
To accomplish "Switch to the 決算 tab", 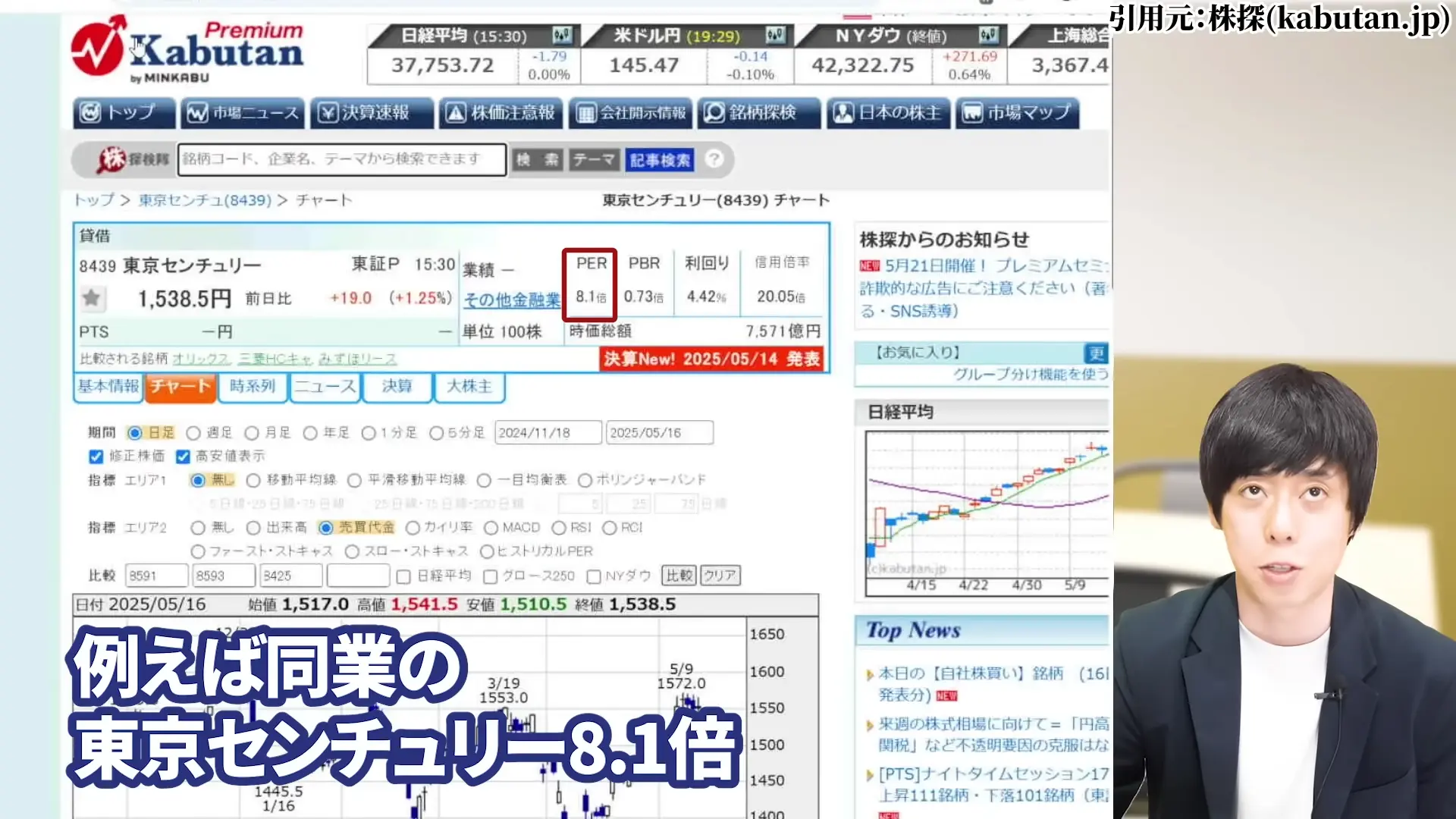I will [x=397, y=387].
